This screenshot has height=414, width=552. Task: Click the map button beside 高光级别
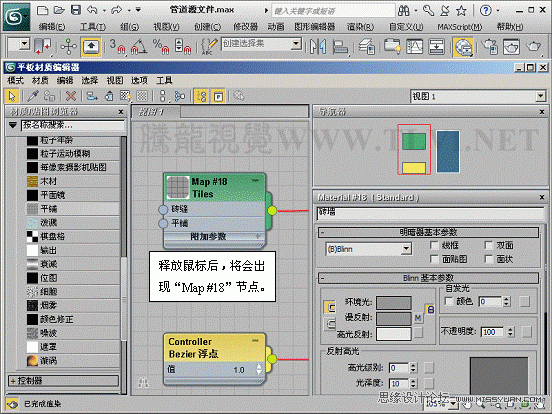click(429, 368)
